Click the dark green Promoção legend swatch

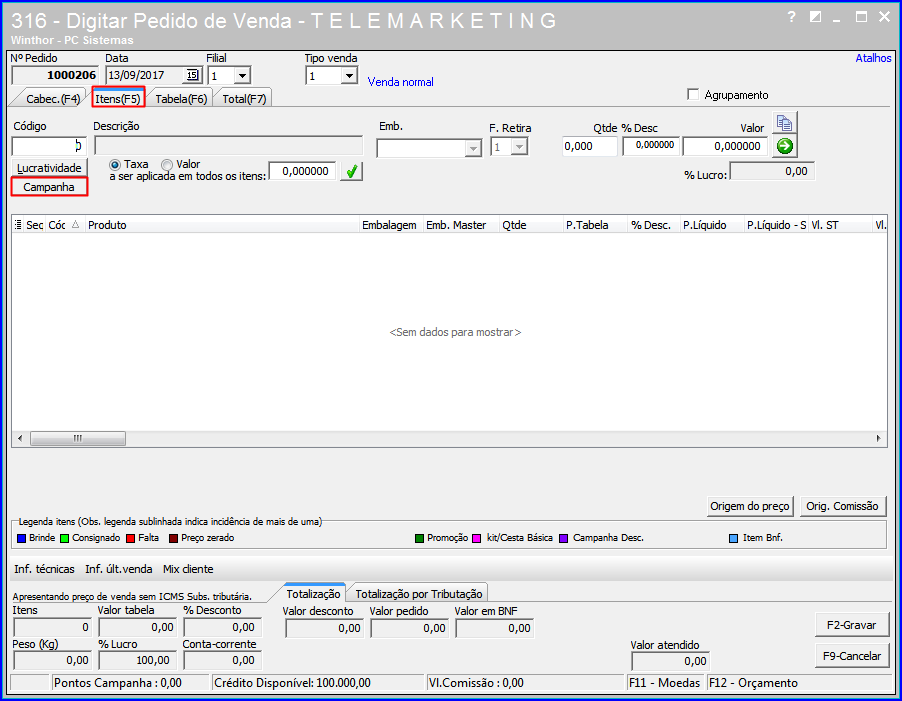(x=419, y=538)
